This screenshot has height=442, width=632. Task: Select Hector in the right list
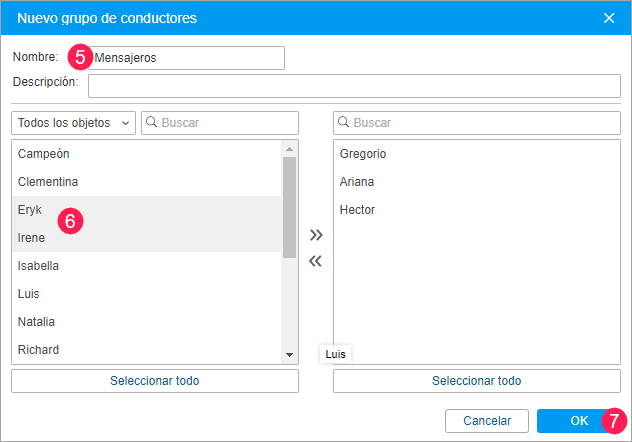pyautogui.click(x=357, y=210)
